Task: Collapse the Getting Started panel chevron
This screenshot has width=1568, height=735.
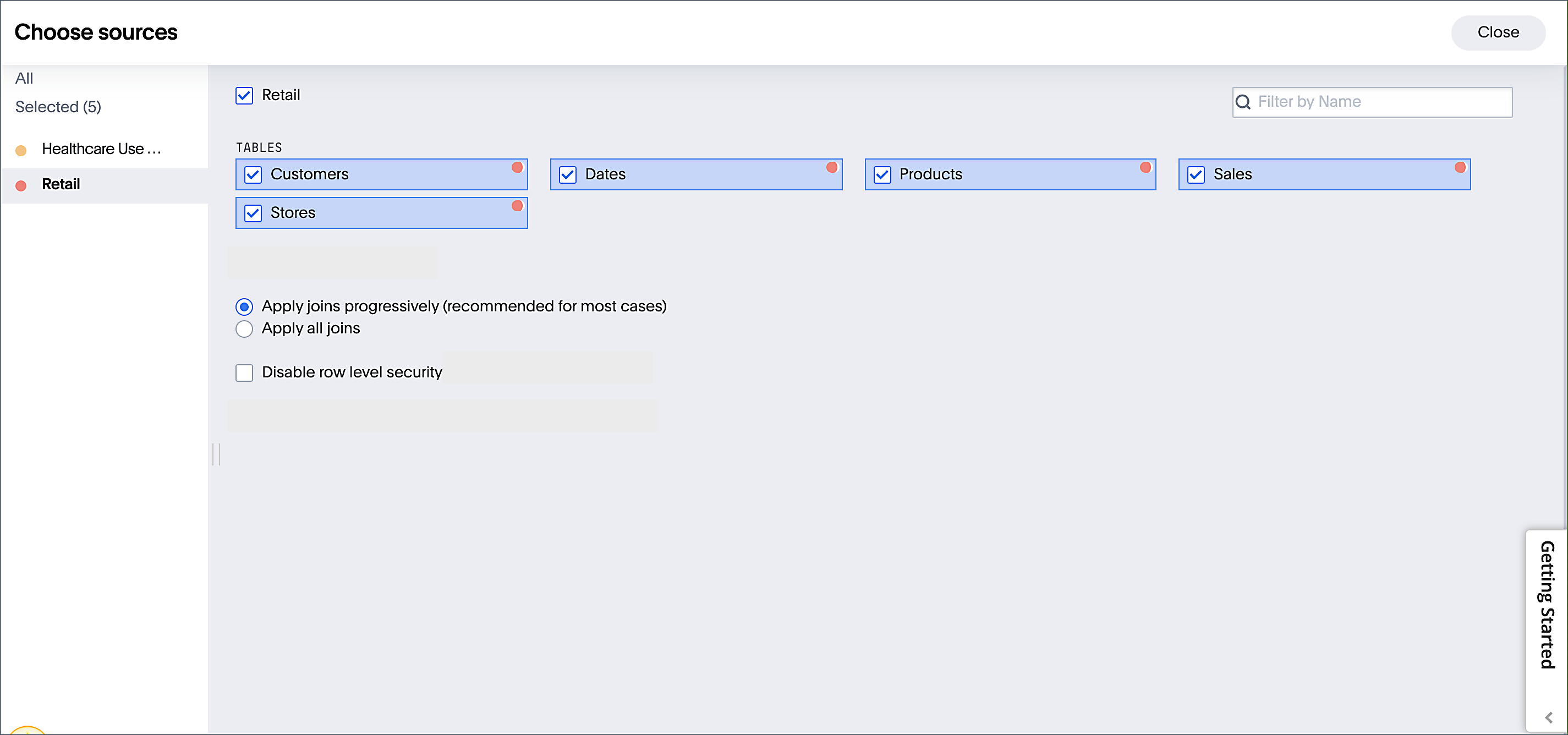Action: tap(1548, 717)
